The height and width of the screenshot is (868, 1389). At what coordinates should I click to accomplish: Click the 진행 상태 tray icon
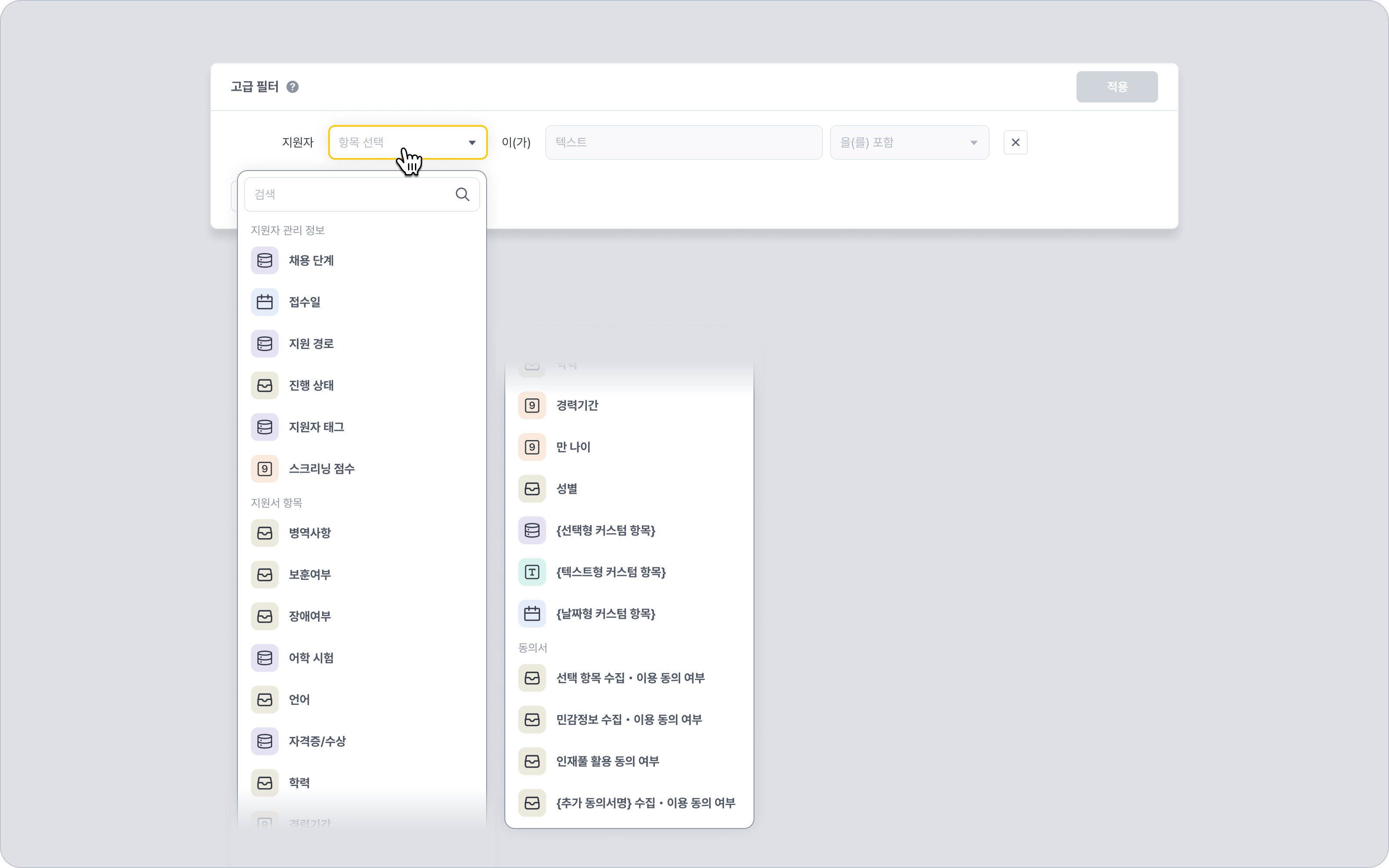[x=265, y=385]
